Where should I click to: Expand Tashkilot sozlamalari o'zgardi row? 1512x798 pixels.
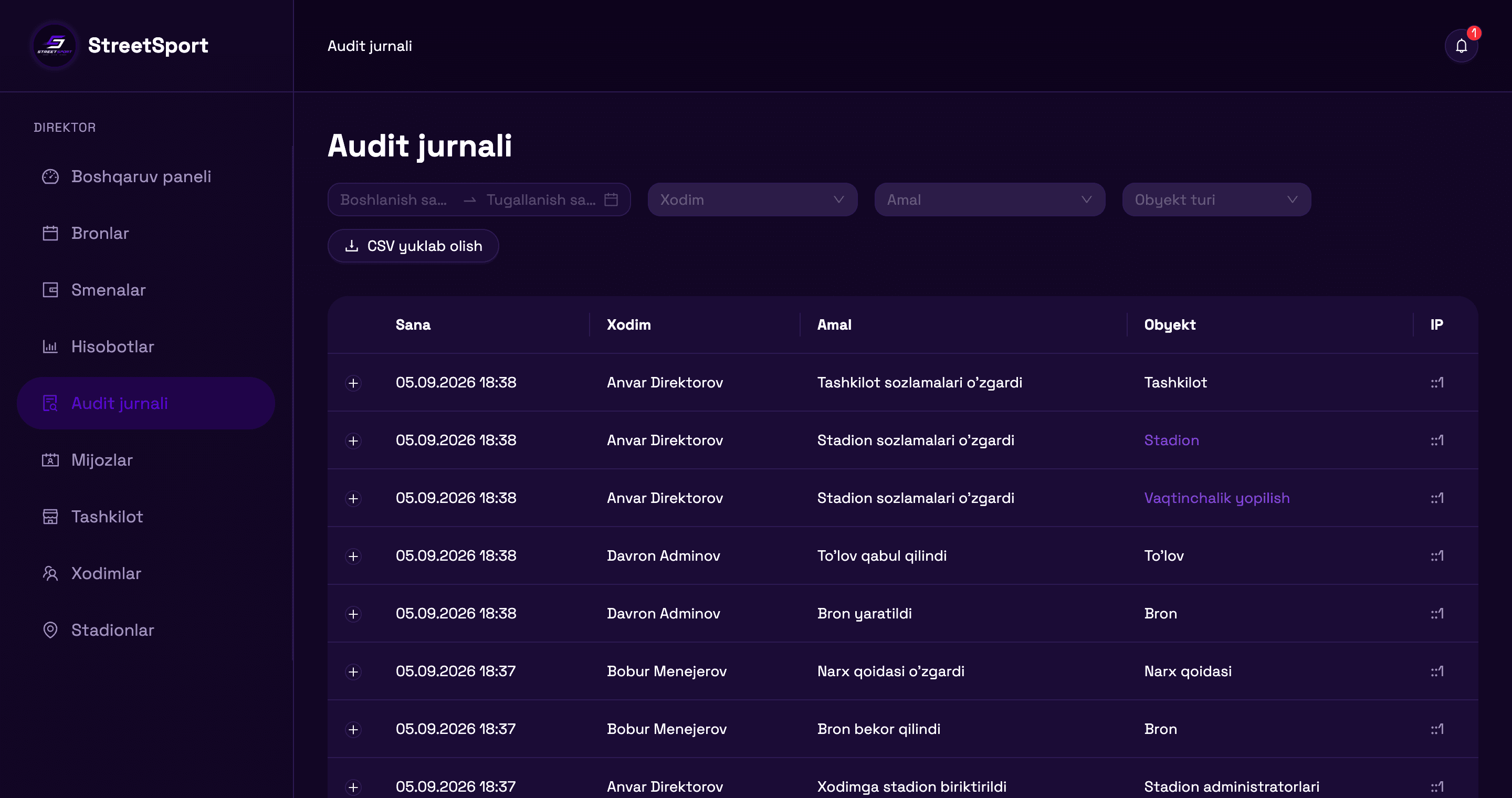pyautogui.click(x=353, y=383)
